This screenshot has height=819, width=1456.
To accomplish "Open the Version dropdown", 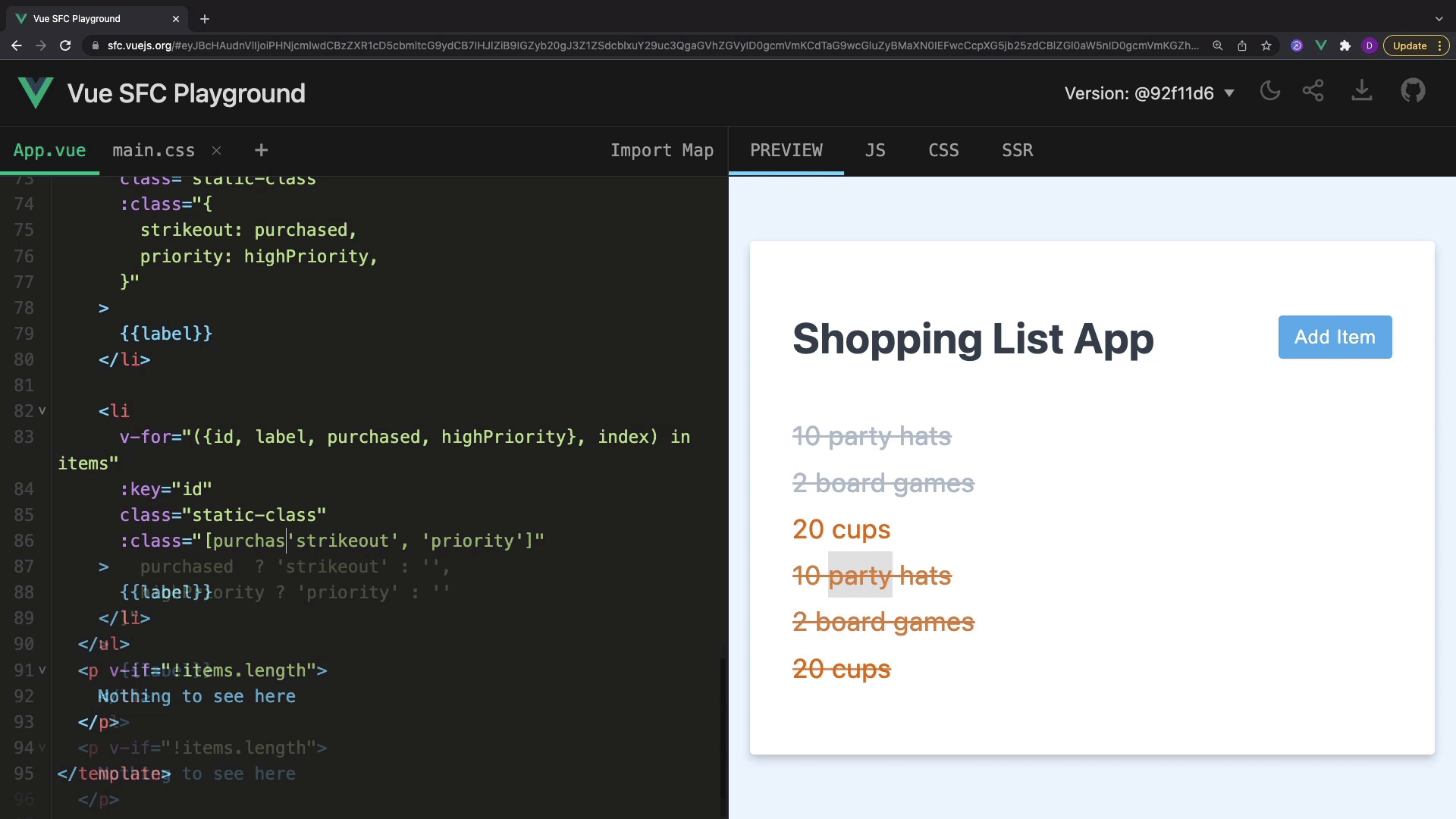I will point(1149,93).
